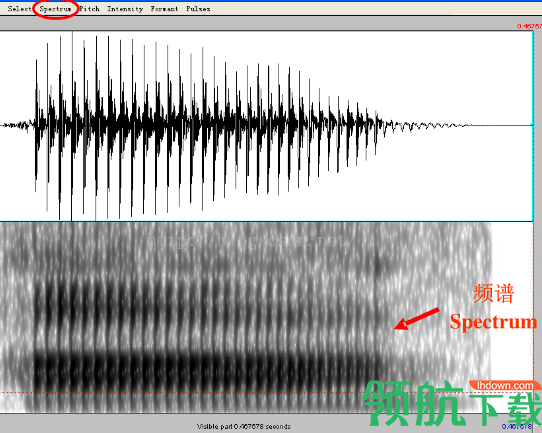Image resolution: width=542 pixels, height=433 pixels.
Task: Click the green 领航下载 logo
Action: tap(452, 404)
